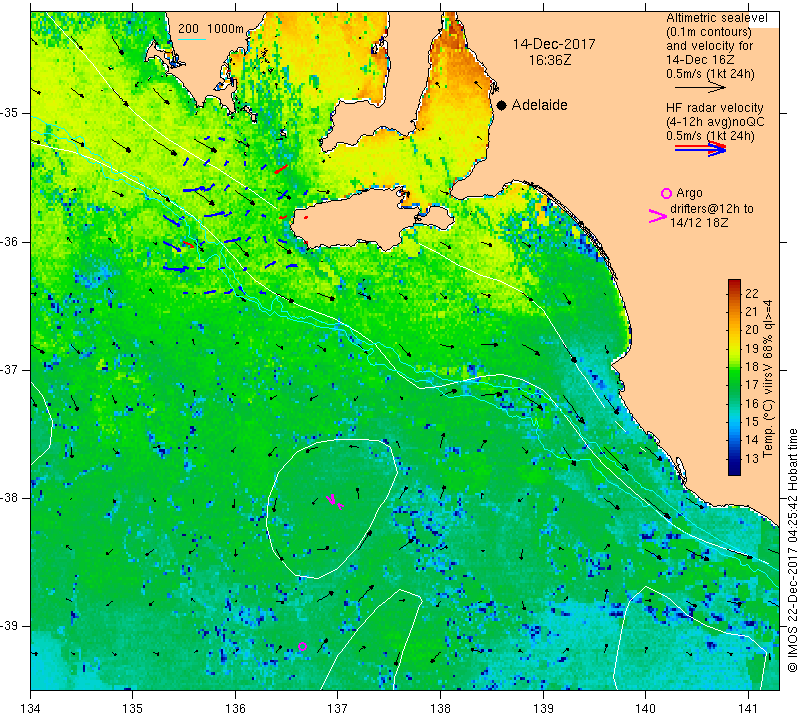Click the colorbar value 13
Screen dimensions: 800x720
752,459
